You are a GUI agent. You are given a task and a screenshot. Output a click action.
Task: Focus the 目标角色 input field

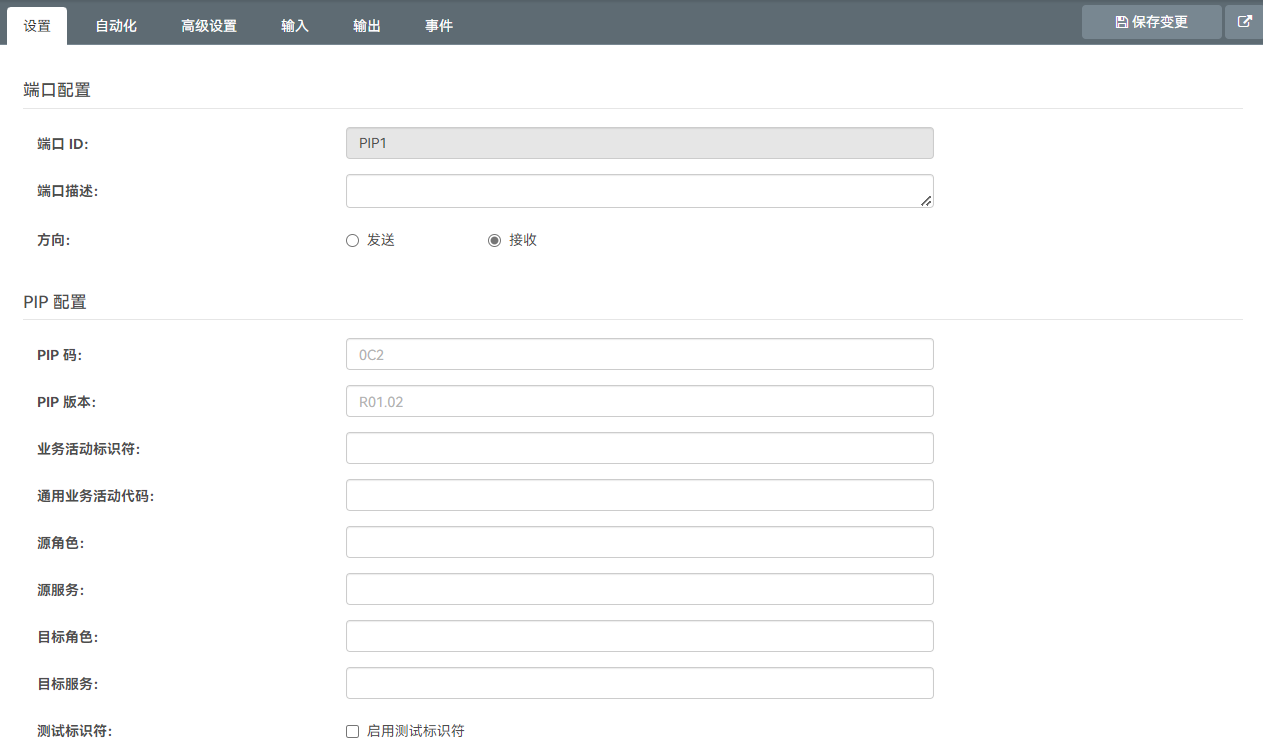point(640,636)
